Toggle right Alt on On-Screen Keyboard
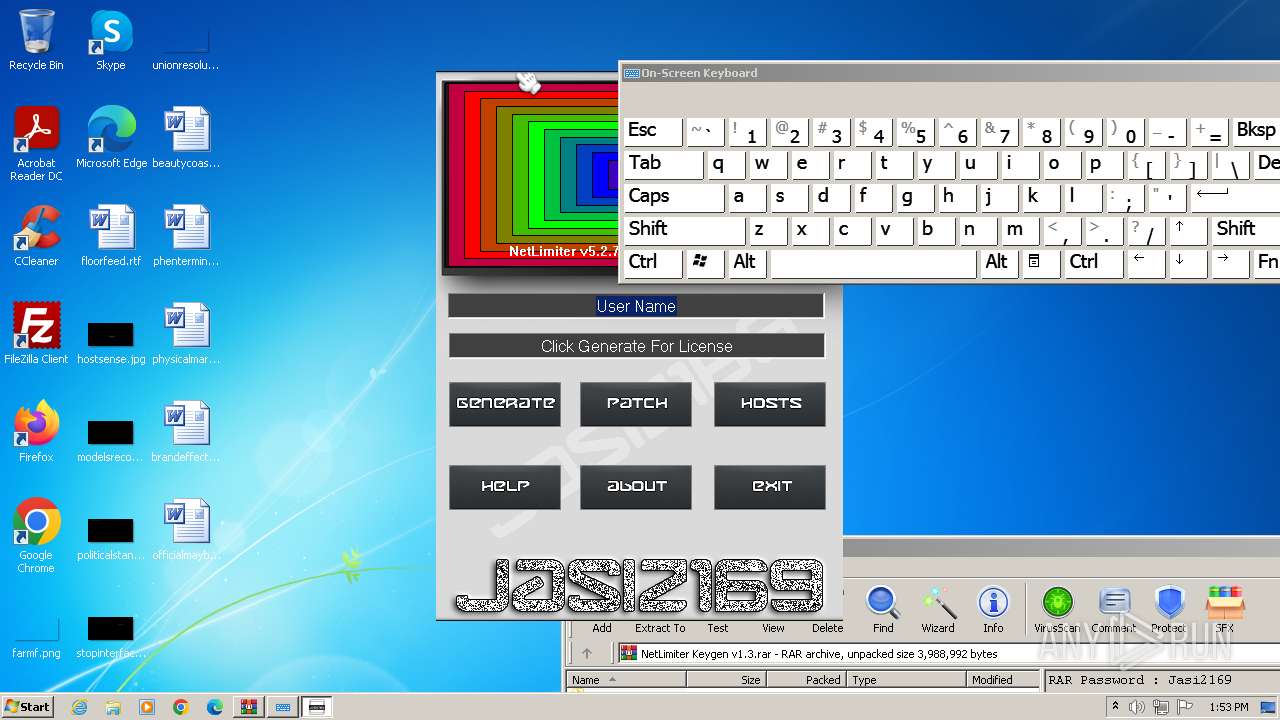Image resolution: width=1280 pixels, height=720 pixels. [998, 263]
